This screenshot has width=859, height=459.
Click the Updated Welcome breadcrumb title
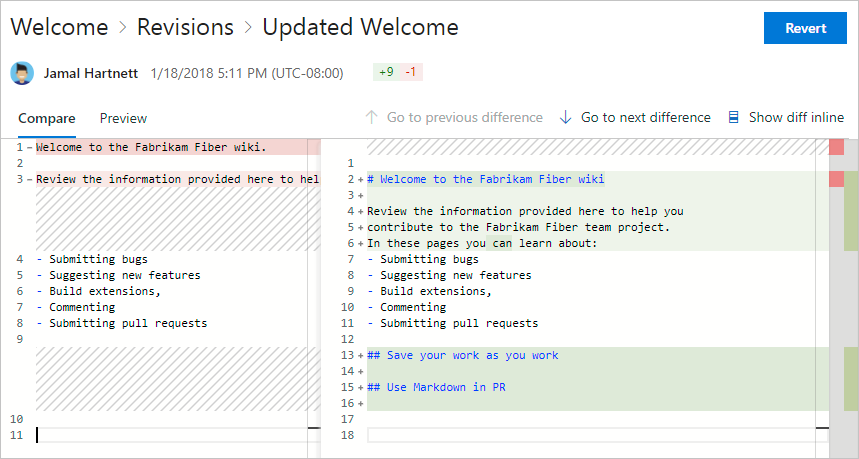click(x=360, y=27)
